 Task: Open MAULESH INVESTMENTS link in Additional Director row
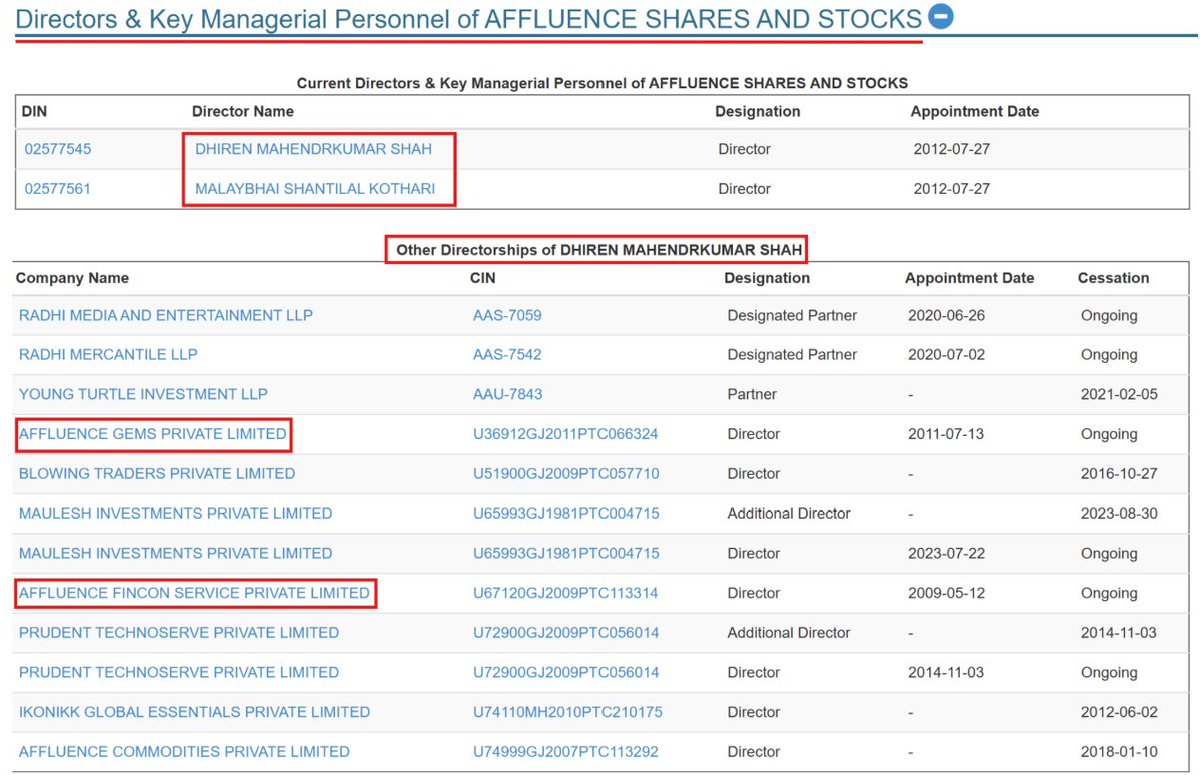(x=175, y=514)
